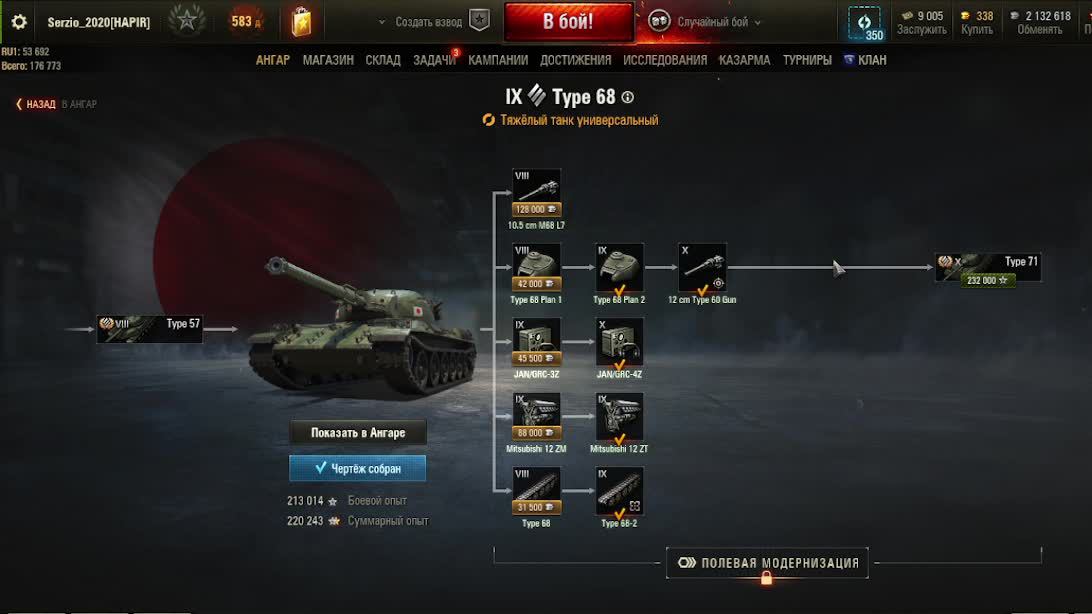Open the settings gear menu
Screen dimensions: 1092x614
point(19,22)
